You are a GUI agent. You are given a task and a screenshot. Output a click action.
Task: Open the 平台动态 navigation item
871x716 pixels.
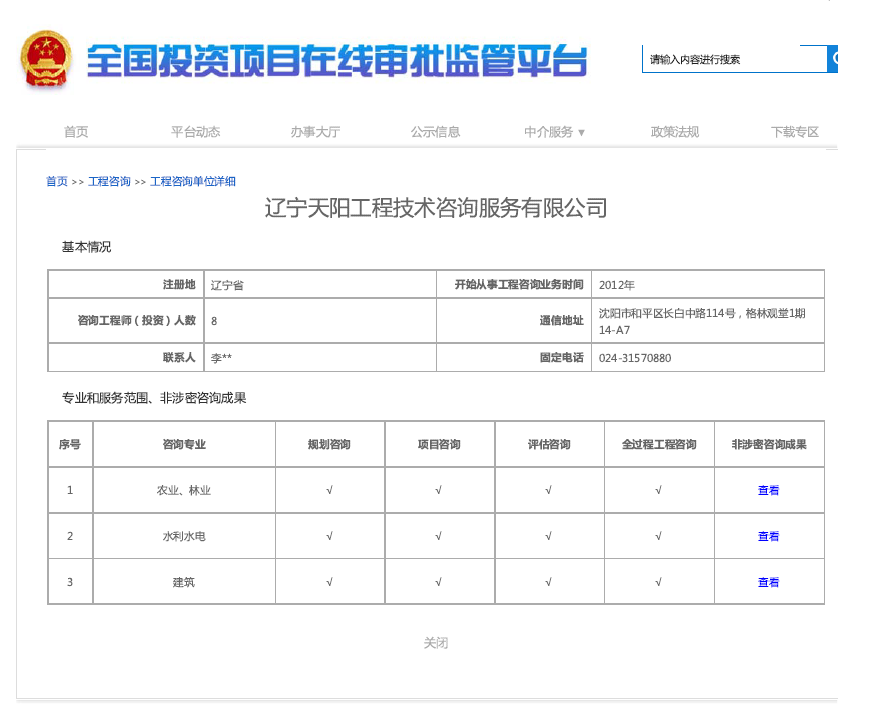(196, 132)
